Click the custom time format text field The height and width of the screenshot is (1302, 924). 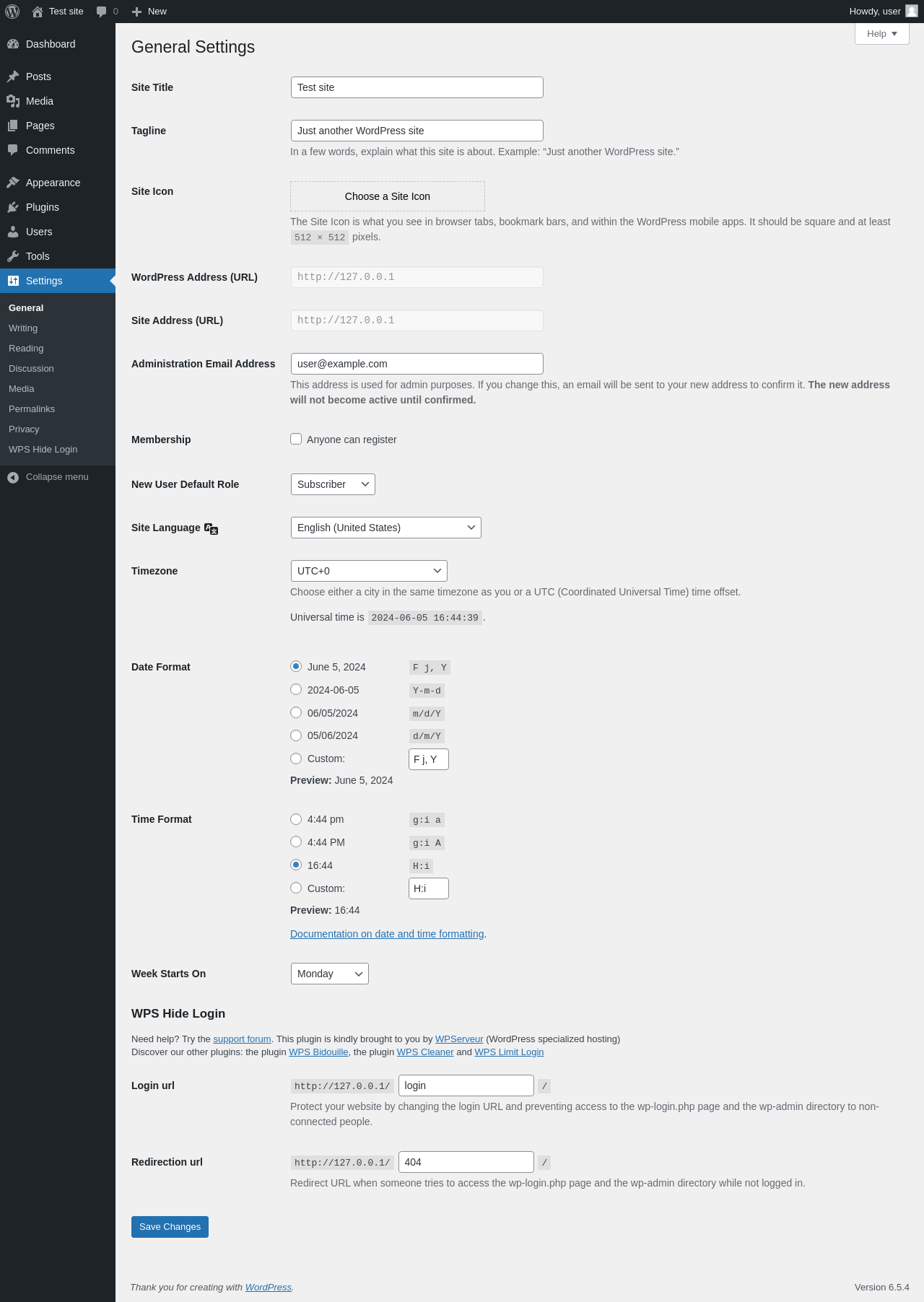click(429, 888)
